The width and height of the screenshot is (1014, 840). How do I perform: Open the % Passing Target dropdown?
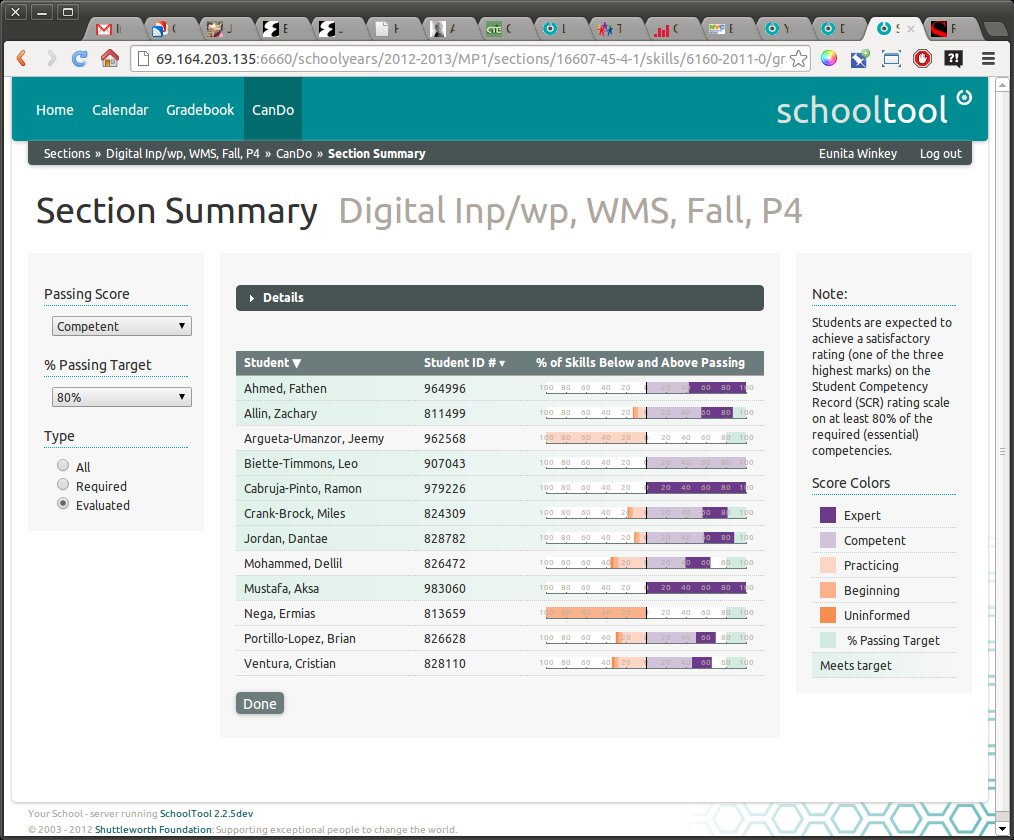121,397
